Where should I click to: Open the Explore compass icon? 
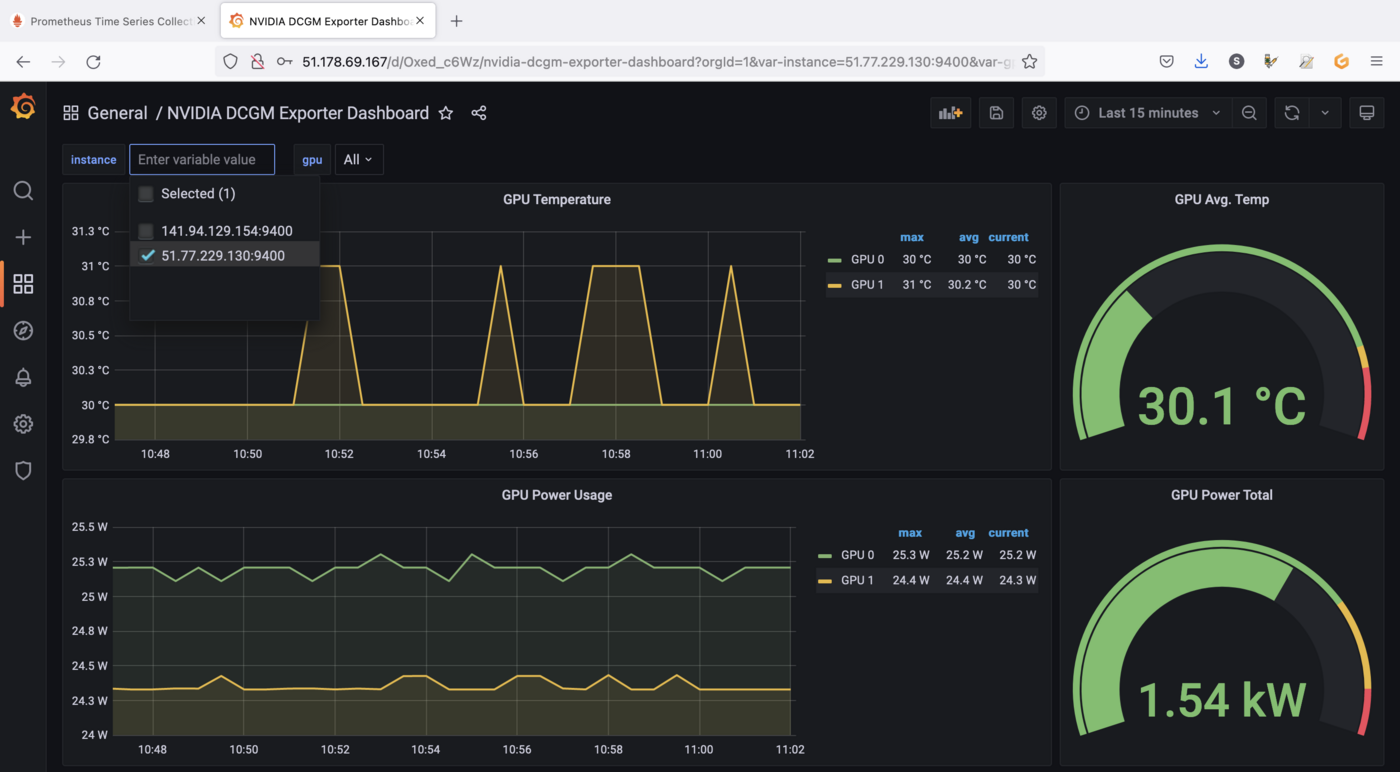click(x=23, y=330)
